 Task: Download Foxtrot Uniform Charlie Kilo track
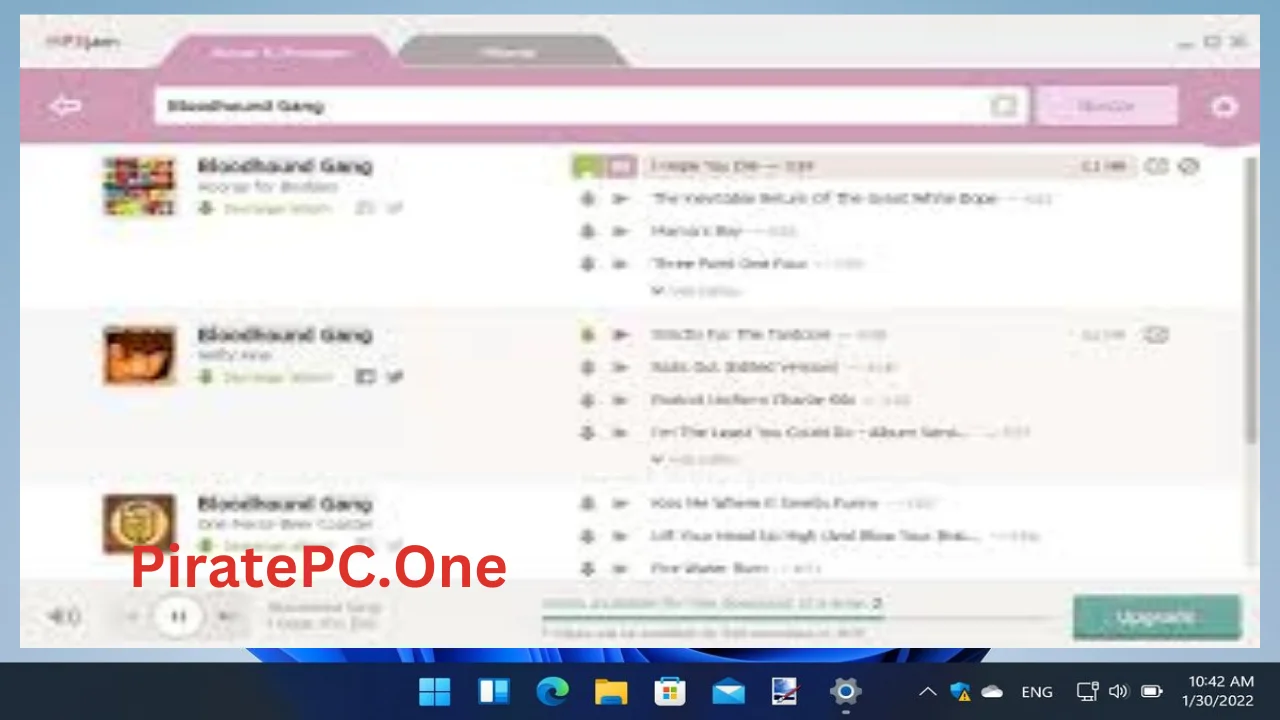587,400
